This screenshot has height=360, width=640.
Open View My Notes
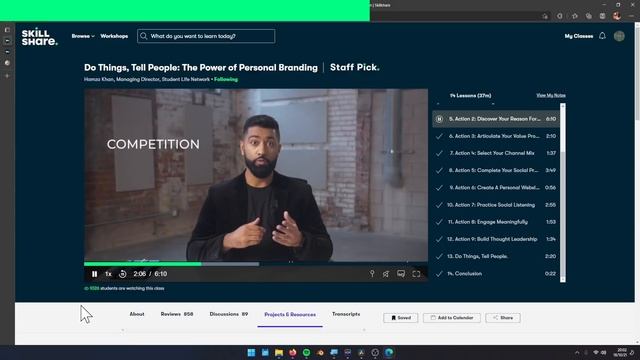pyautogui.click(x=551, y=95)
